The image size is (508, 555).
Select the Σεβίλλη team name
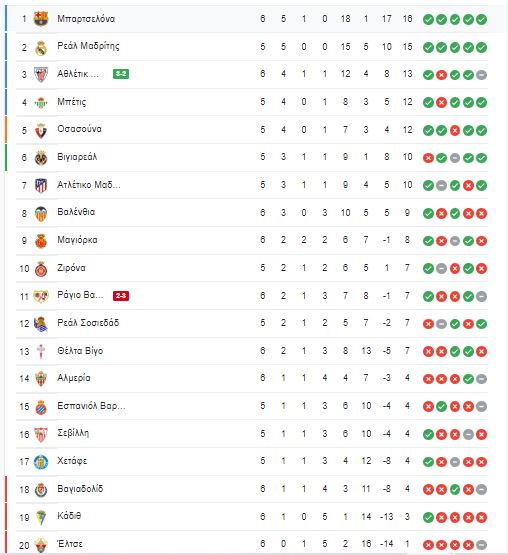coord(73,433)
